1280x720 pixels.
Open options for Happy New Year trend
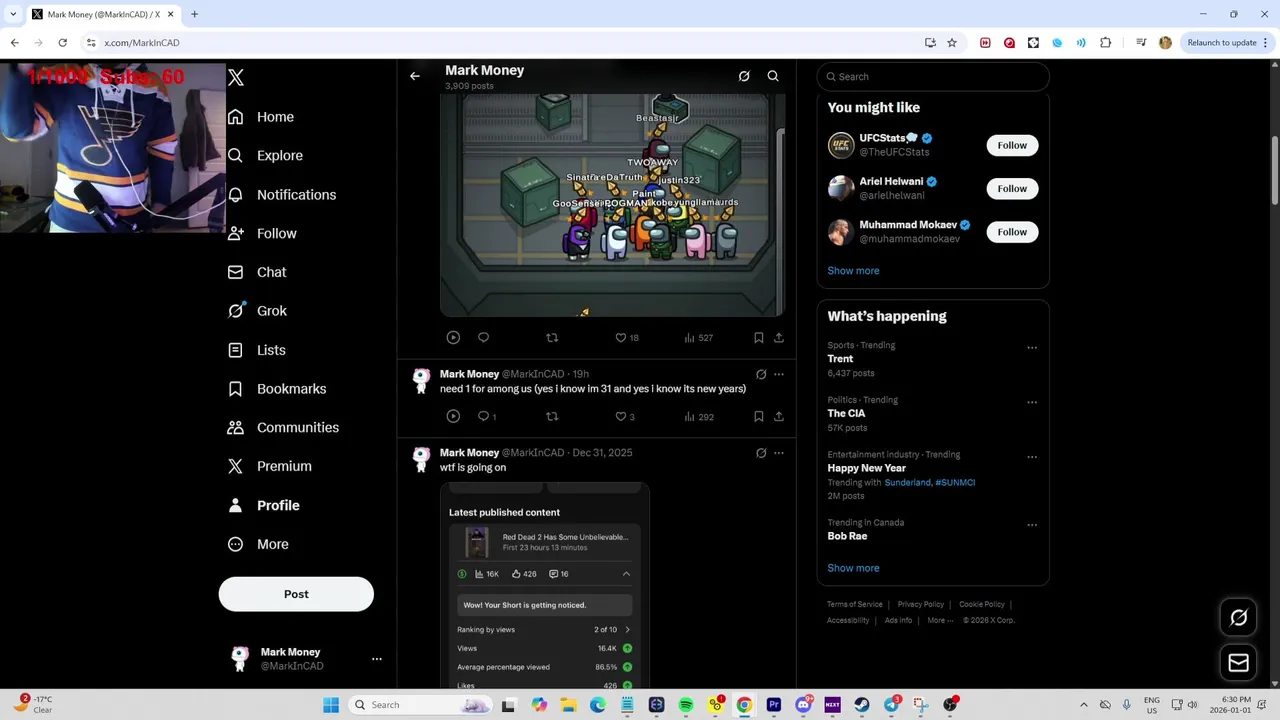1032,457
